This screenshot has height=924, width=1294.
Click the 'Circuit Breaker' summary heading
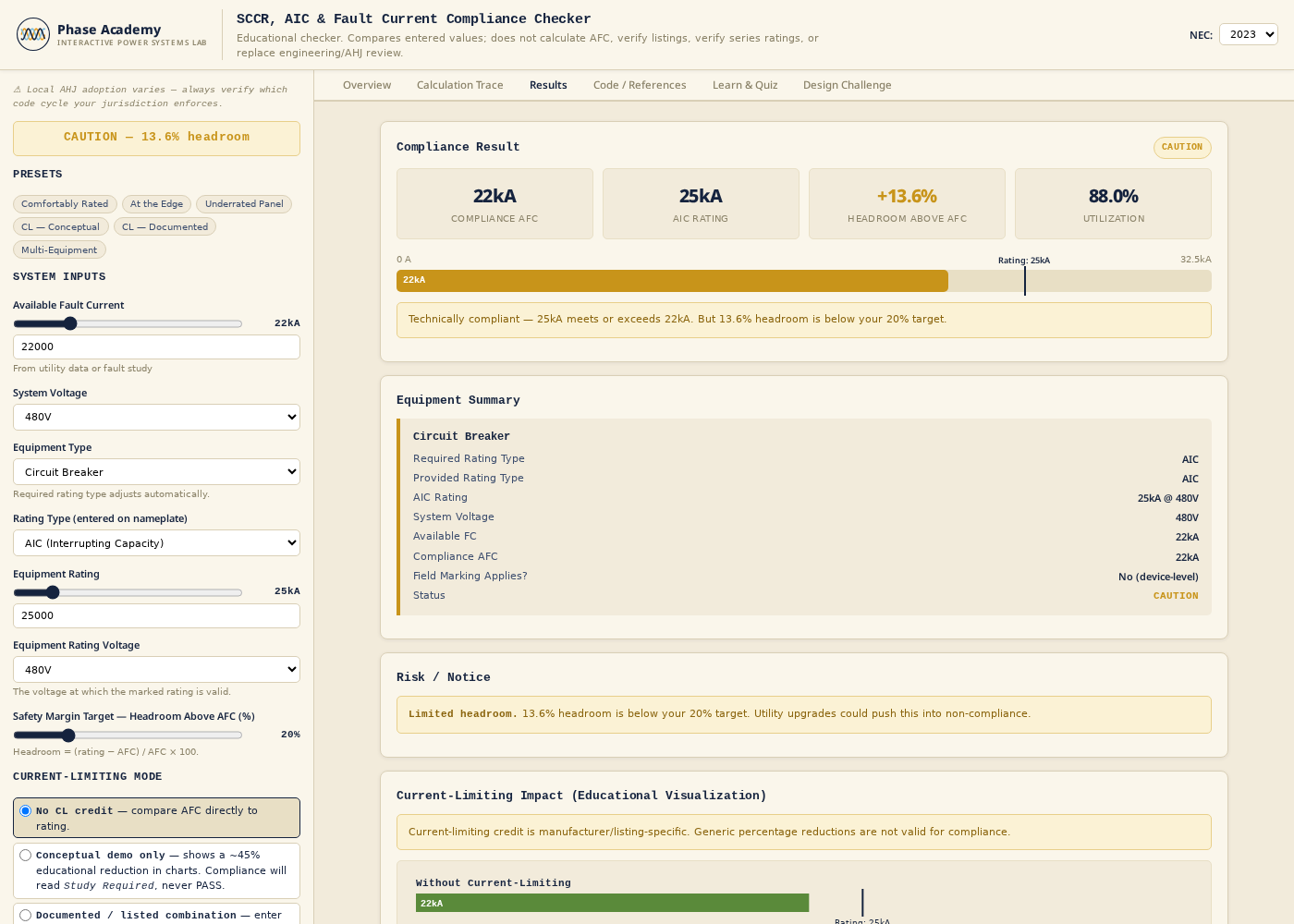(461, 436)
